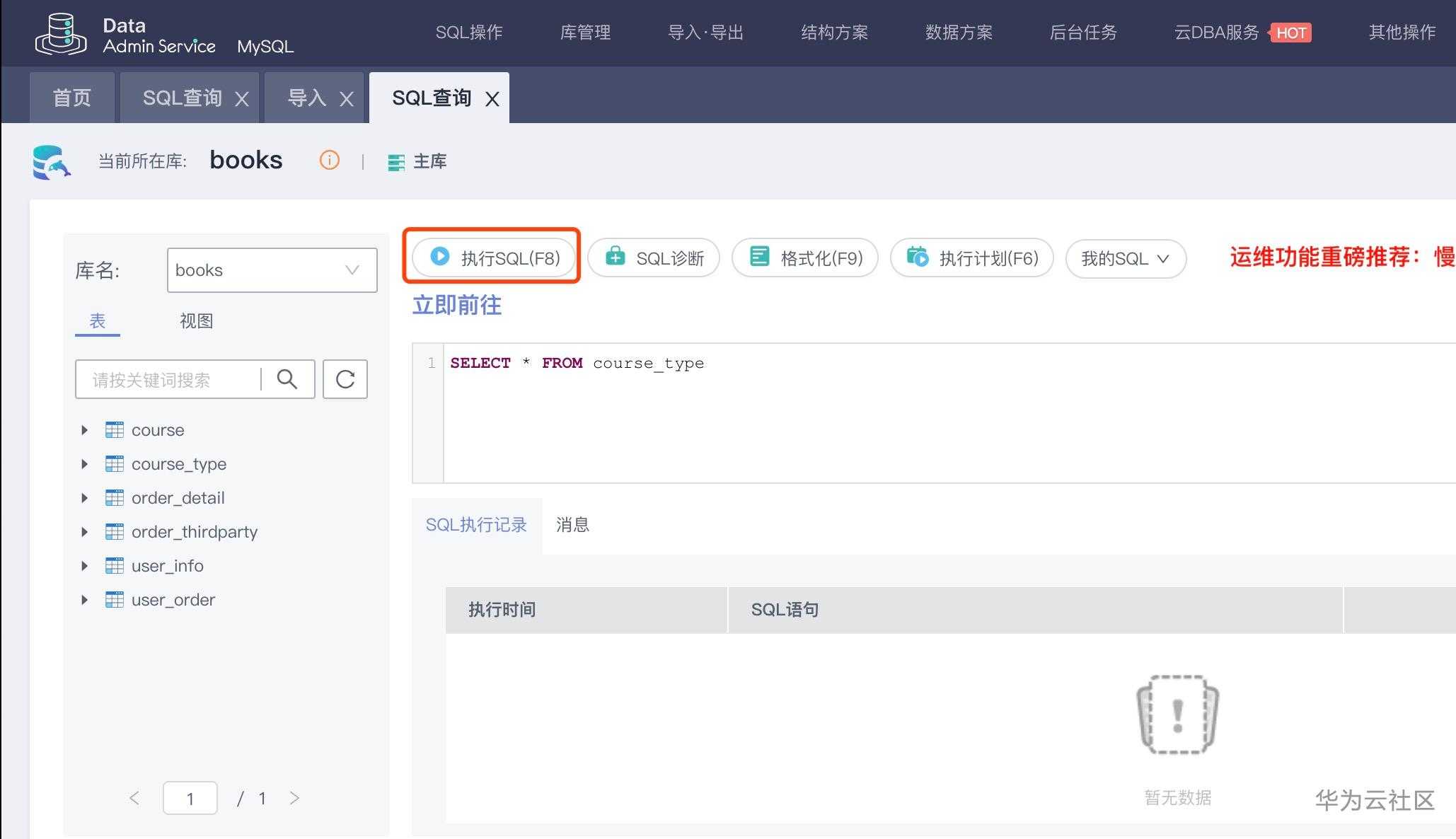Click the 执行计划(F6) button
This screenshot has width=1456, height=839.
[x=972, y=258]
